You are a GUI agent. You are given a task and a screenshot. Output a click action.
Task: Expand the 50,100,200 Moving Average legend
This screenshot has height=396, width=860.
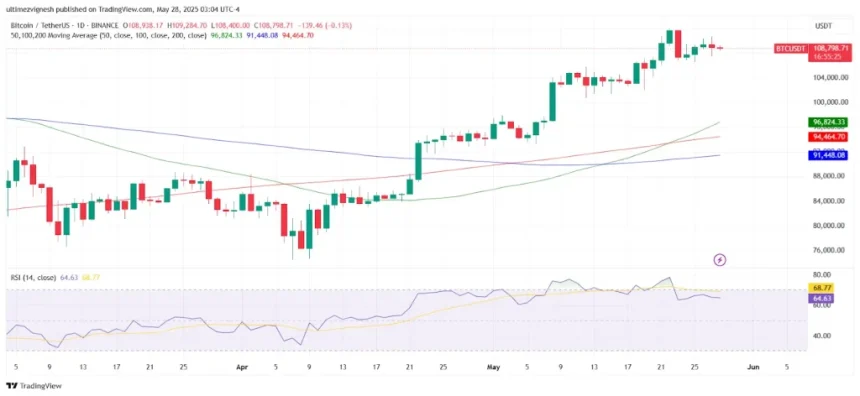[x=108, y=35]
